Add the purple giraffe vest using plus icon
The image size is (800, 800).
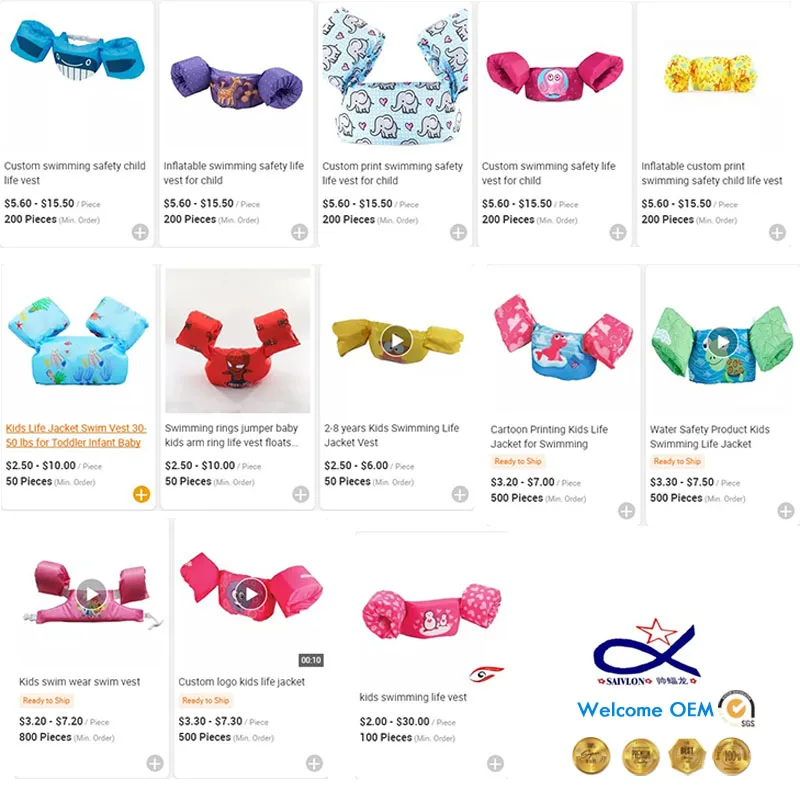tap(299, 232)
